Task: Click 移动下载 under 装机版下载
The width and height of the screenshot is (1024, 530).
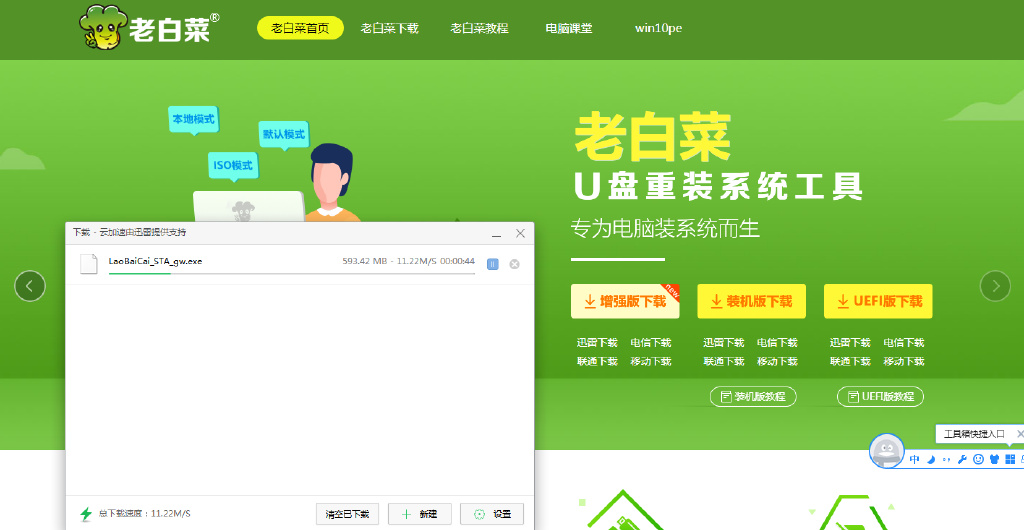Action: [777, 362]
